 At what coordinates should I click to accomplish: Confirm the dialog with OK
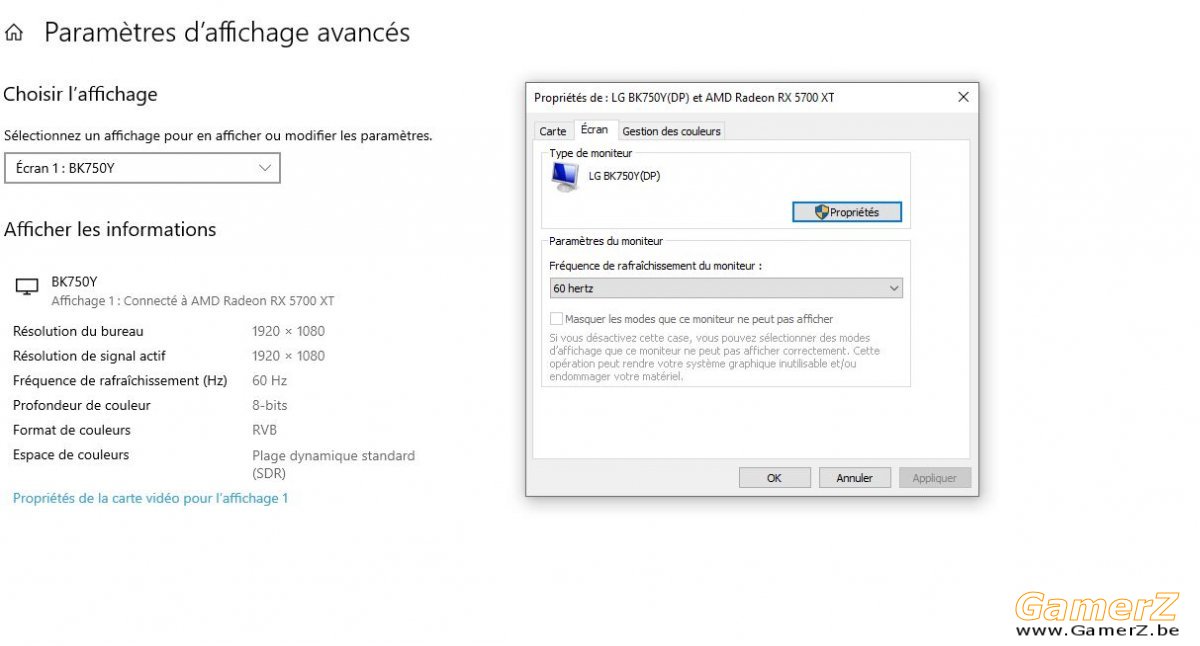click(x=774, y=478)
